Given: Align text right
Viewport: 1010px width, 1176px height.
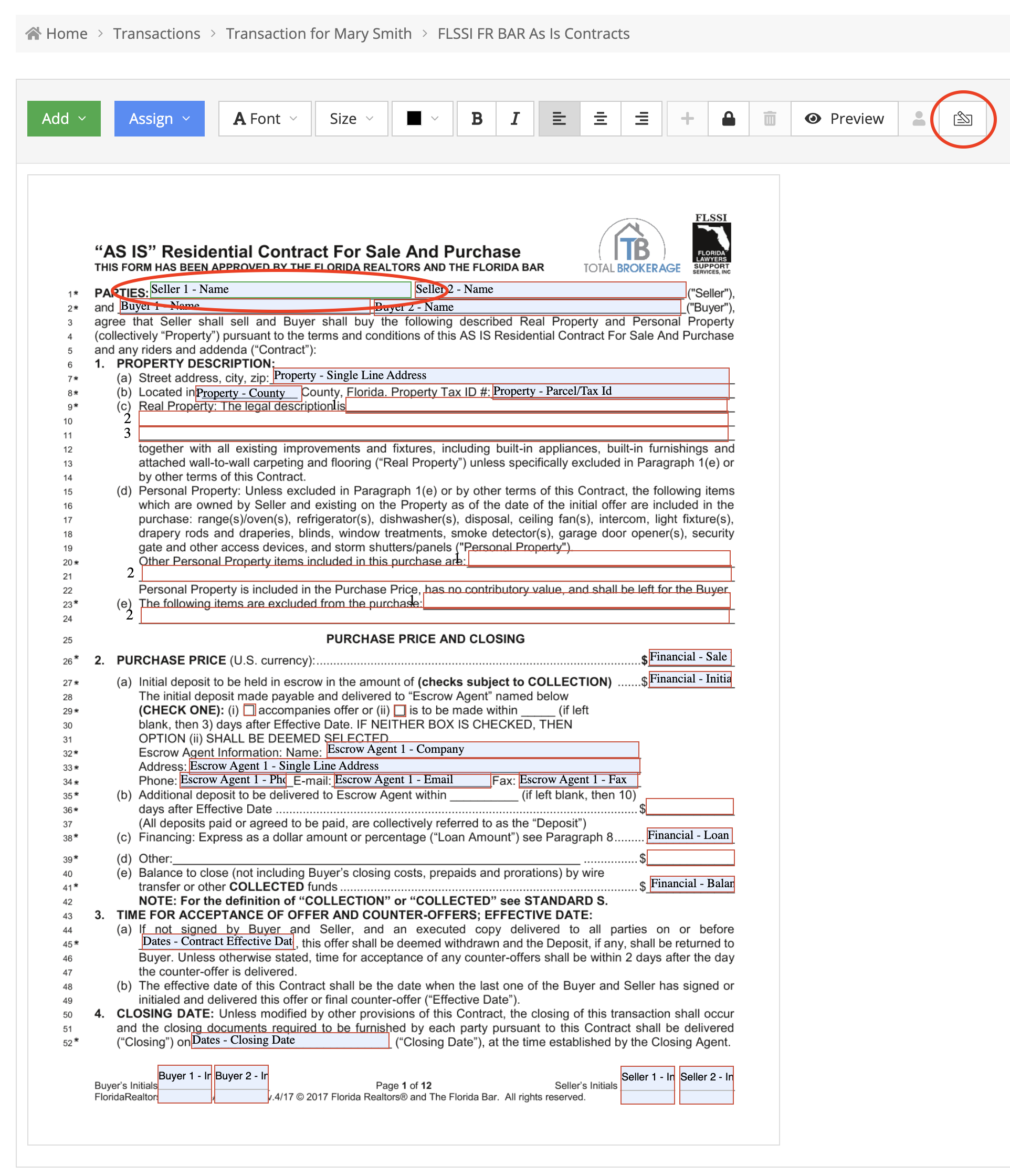Looking at the screenshot, I should 641,119.
